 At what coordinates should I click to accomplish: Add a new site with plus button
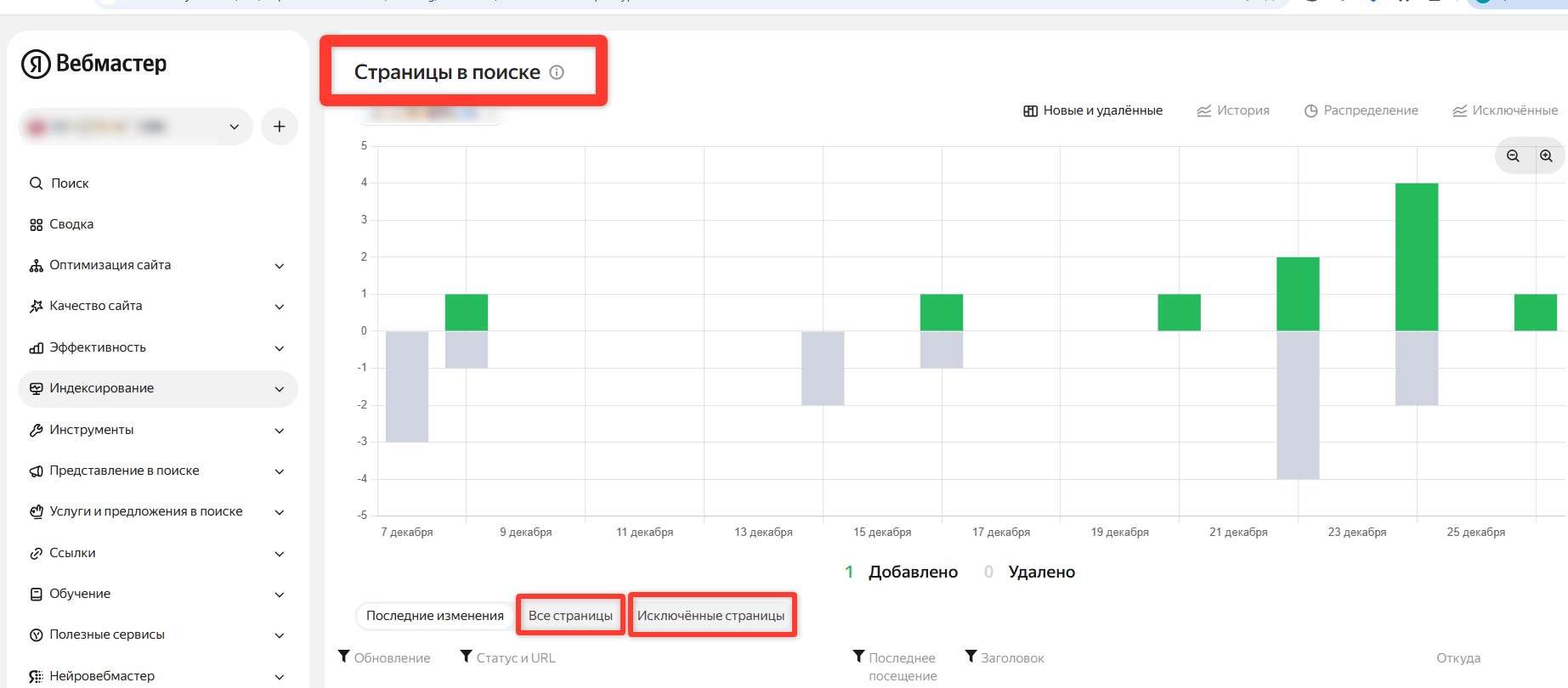pos(279,127)
